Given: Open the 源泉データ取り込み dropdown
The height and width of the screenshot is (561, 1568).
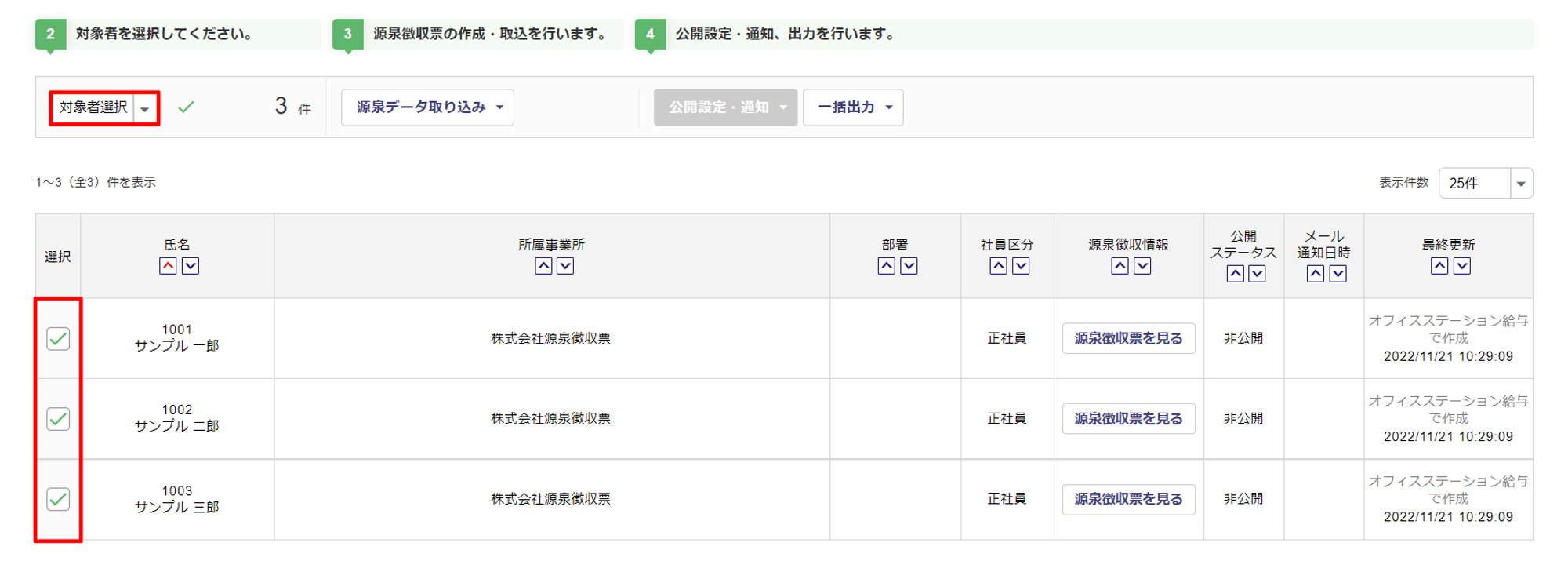Looking at the screenshot, I should [x=427, y=107].
